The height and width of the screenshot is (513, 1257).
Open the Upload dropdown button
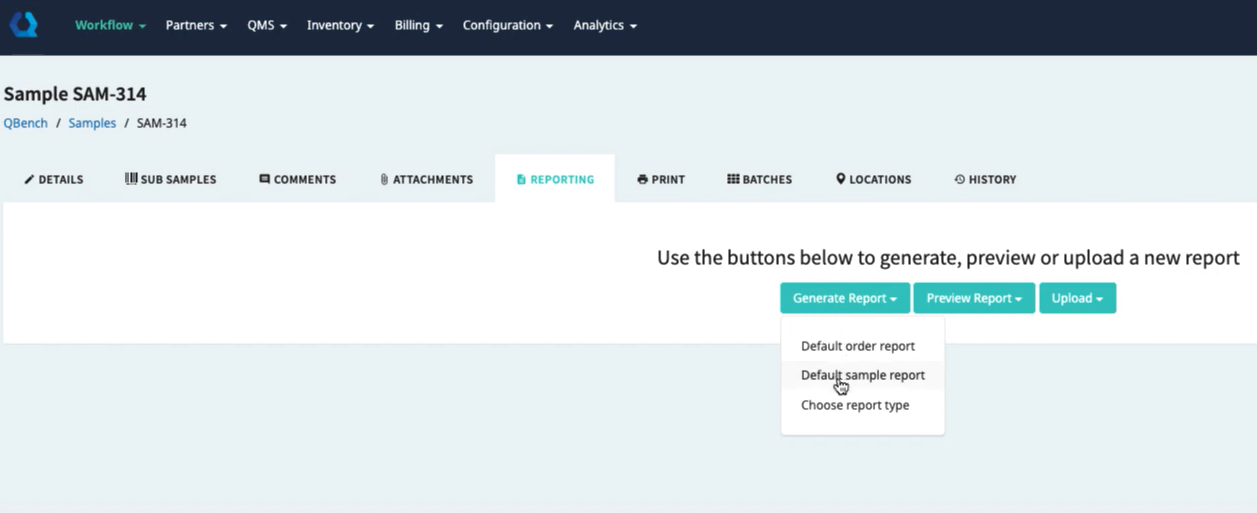1077,298
